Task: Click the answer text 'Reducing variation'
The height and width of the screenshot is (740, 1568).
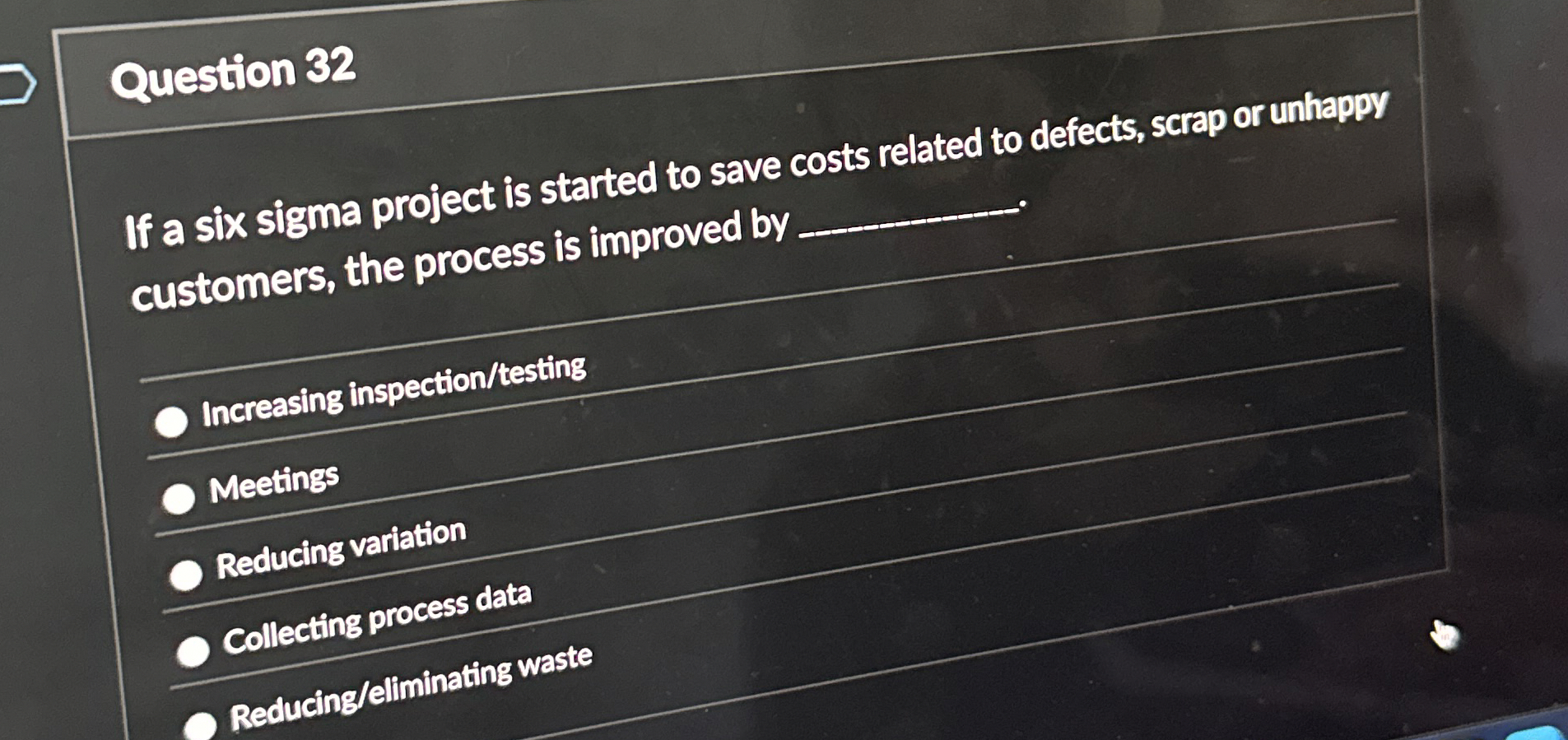Action: coord(342,550)
